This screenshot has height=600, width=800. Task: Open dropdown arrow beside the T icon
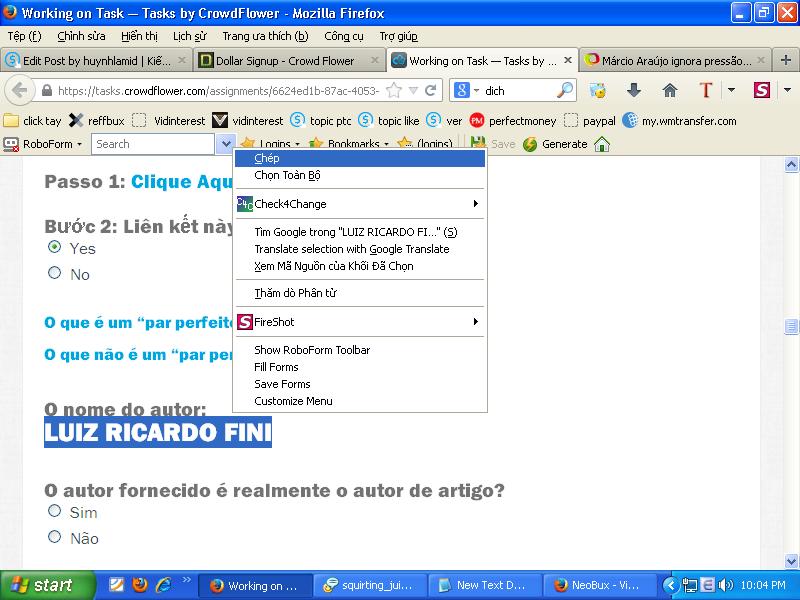coord(731,90)
